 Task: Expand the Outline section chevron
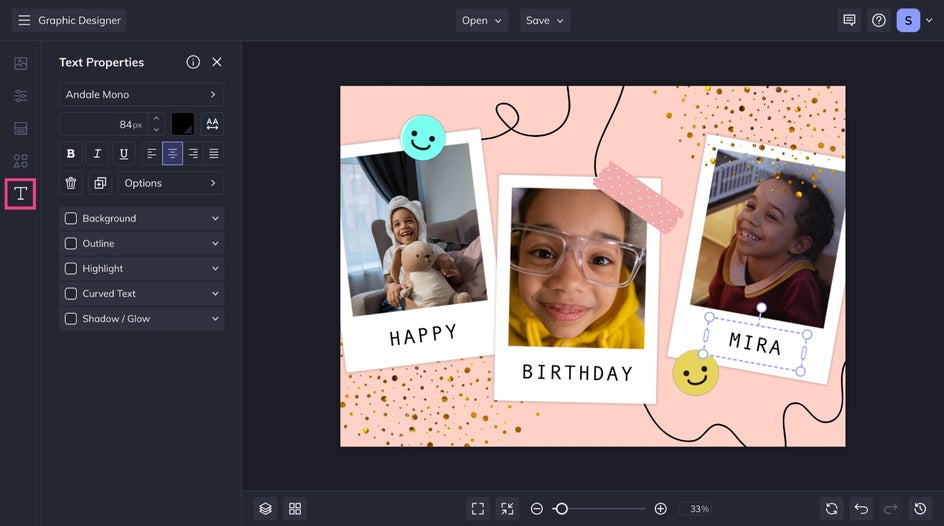[215, 244]
